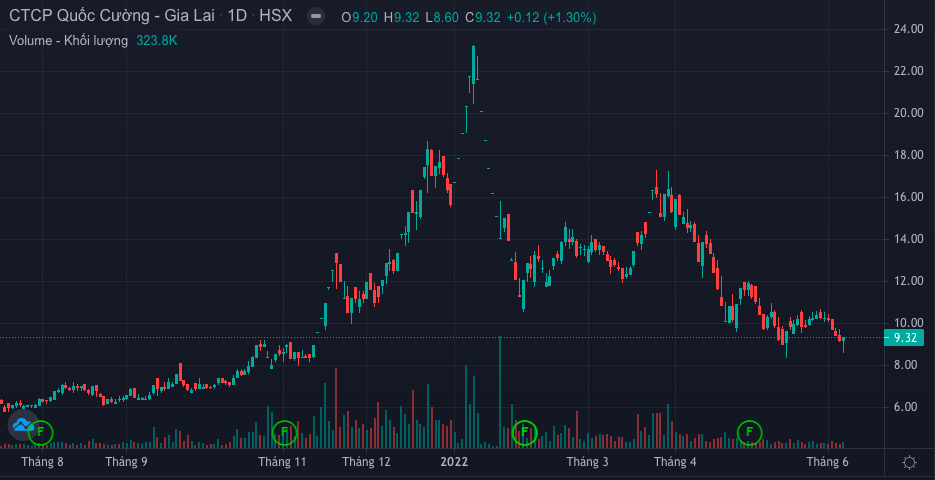Click the F marker above Tháng 8
935x480 pixels.
pyautogui.click(x=41, y=432)
